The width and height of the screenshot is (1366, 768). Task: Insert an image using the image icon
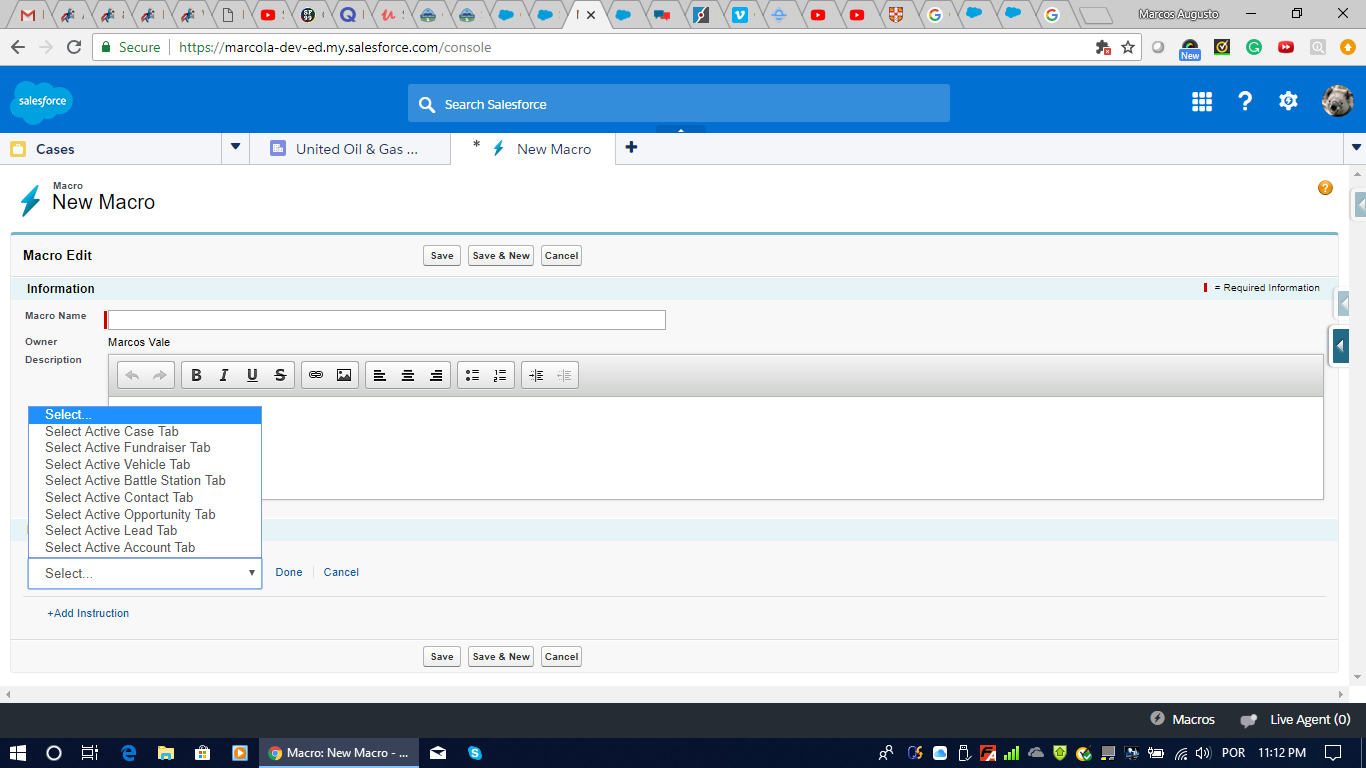pyautogui.click(x=344, y=375)
